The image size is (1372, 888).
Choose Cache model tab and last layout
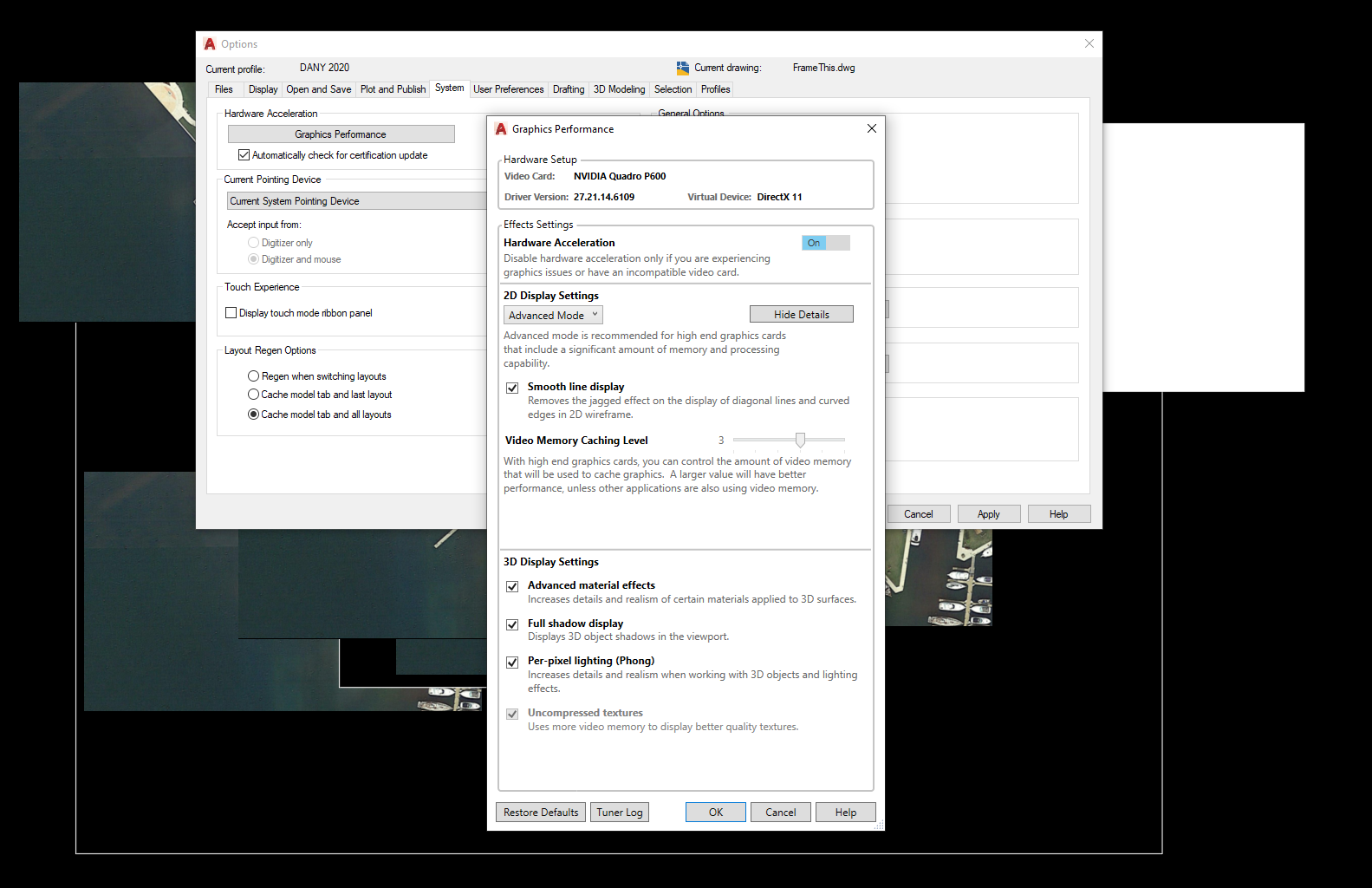pos(253,395)
